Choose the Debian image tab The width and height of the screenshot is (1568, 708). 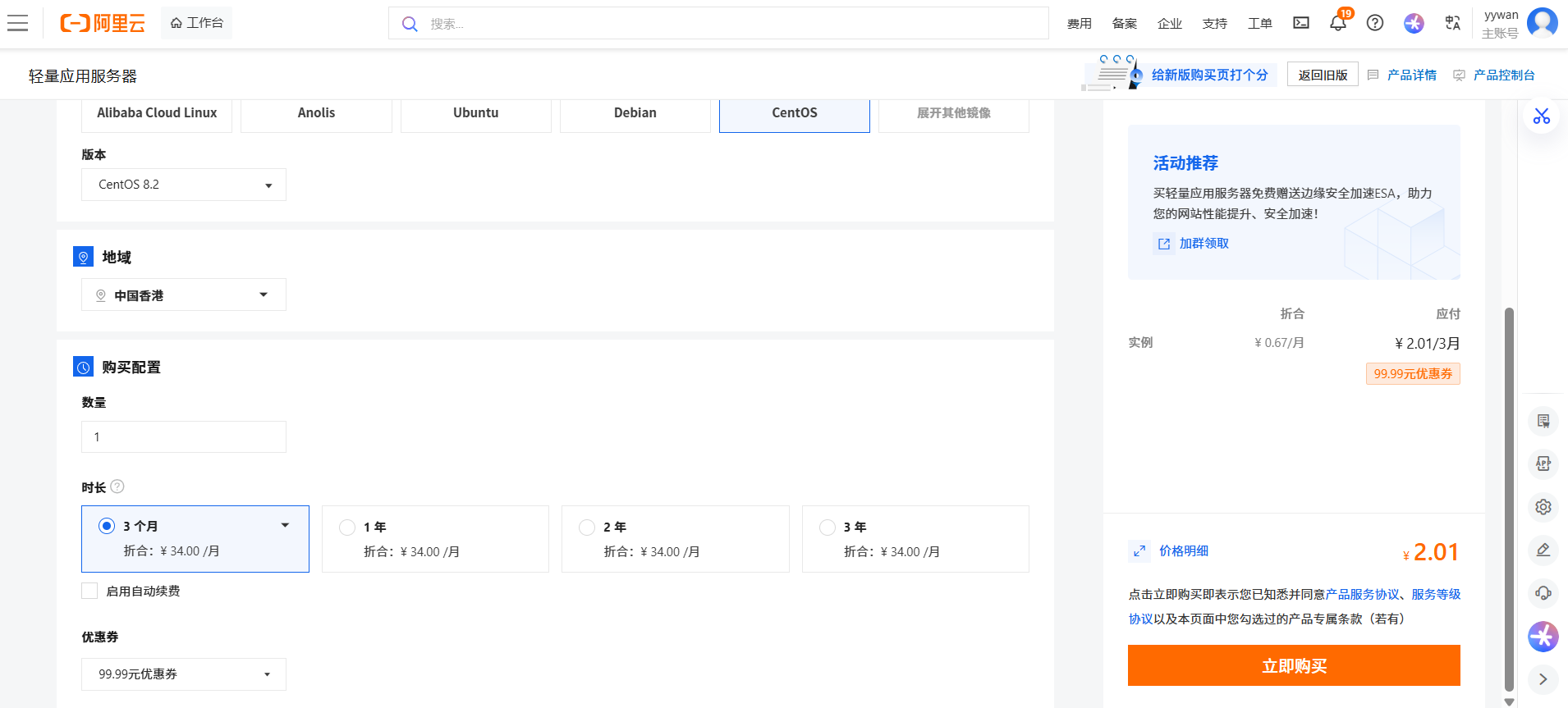click(635, 113)
